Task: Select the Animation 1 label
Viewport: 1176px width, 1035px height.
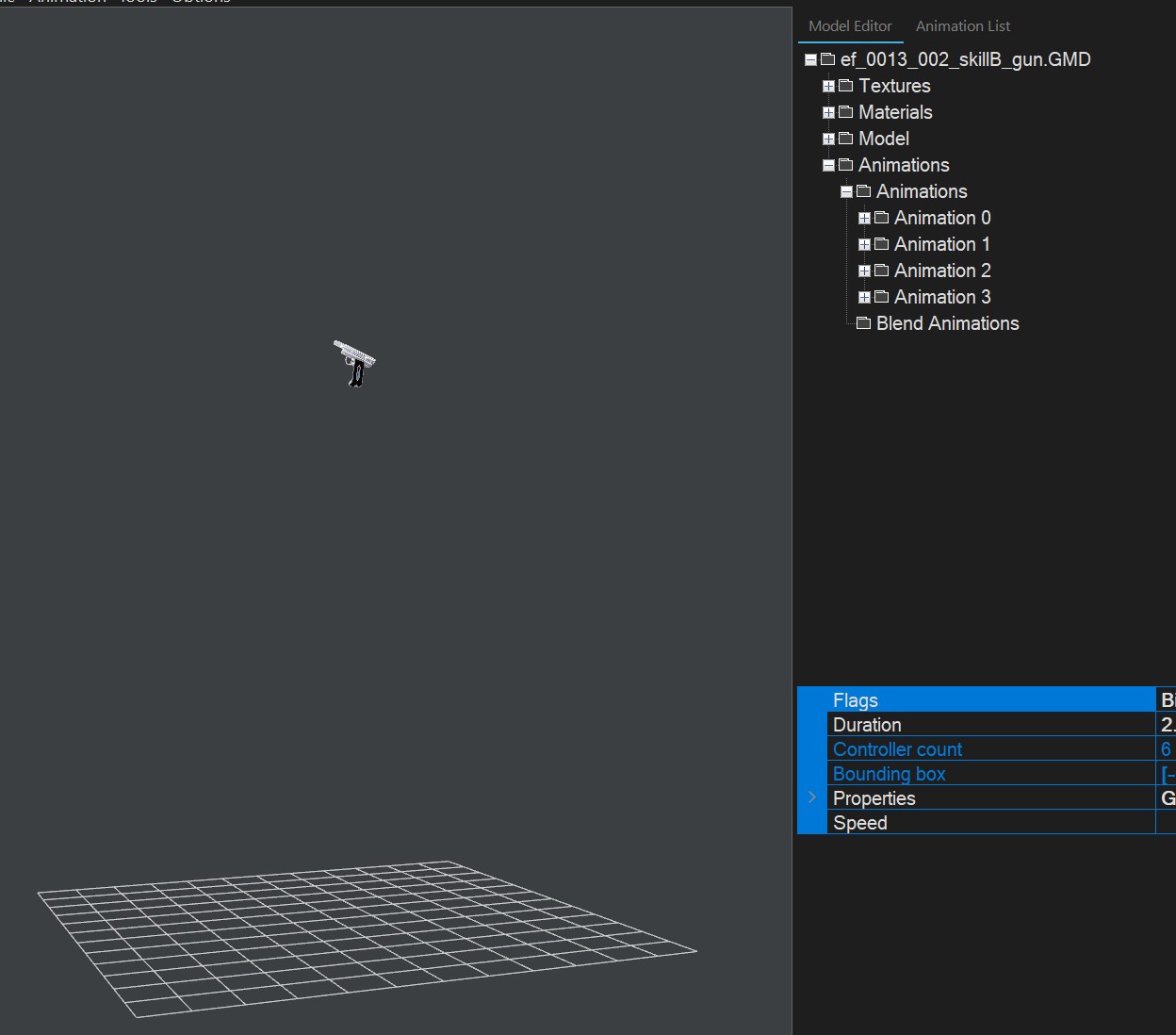Action: (x=942, y=244)
